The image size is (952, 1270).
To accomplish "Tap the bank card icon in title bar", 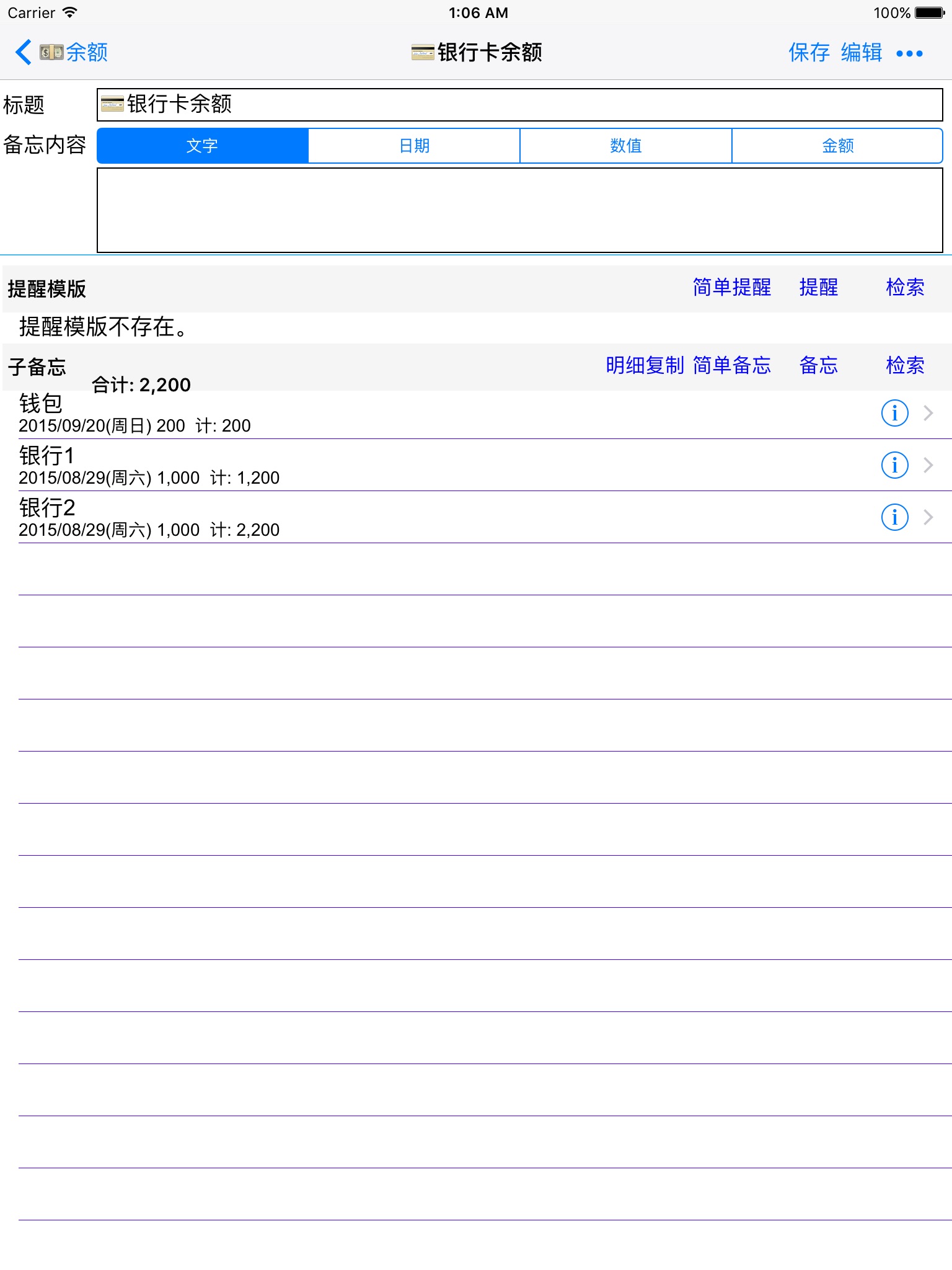I will (423, 53).
